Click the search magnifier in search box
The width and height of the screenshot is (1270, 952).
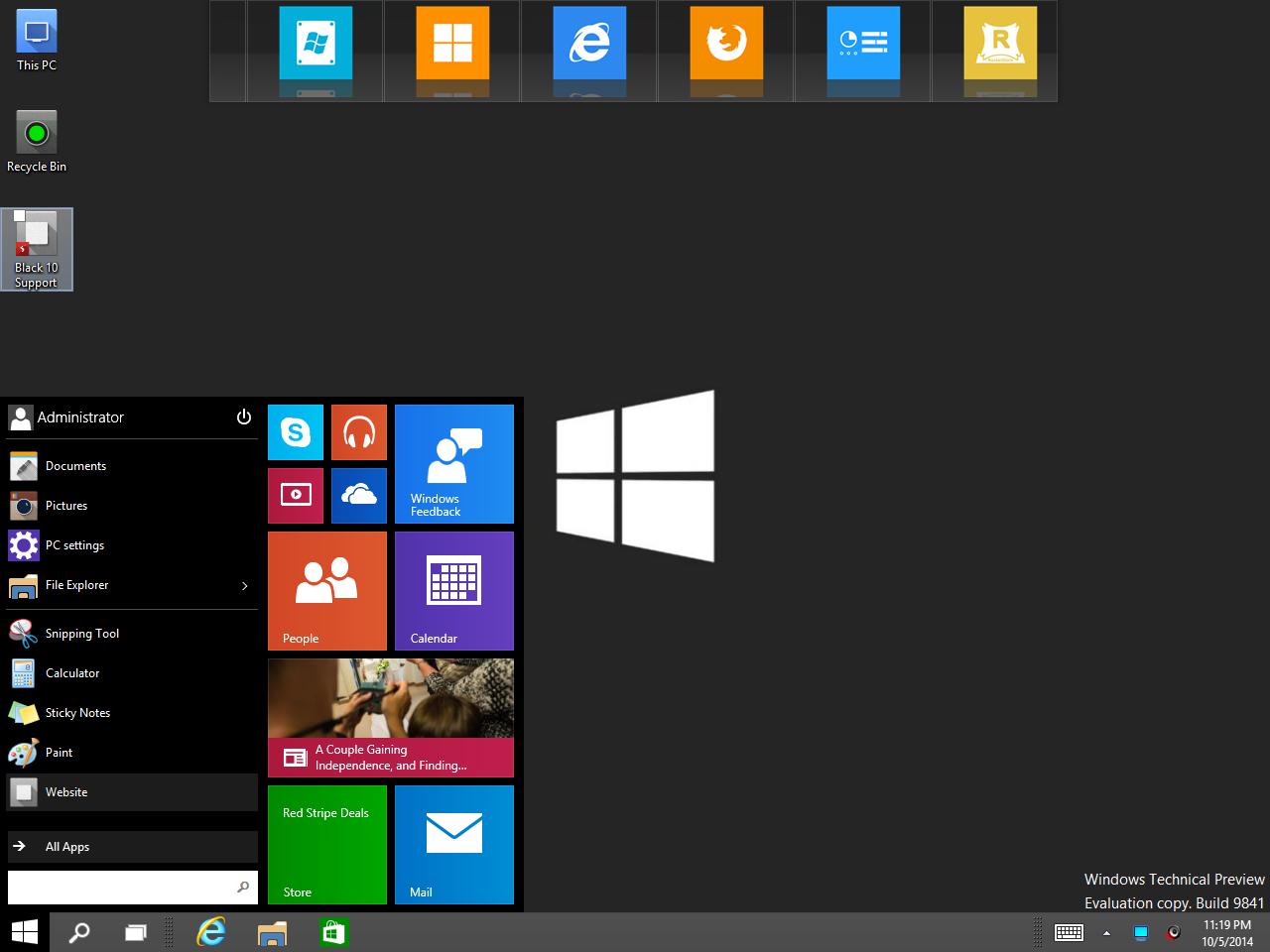(243, 888)
